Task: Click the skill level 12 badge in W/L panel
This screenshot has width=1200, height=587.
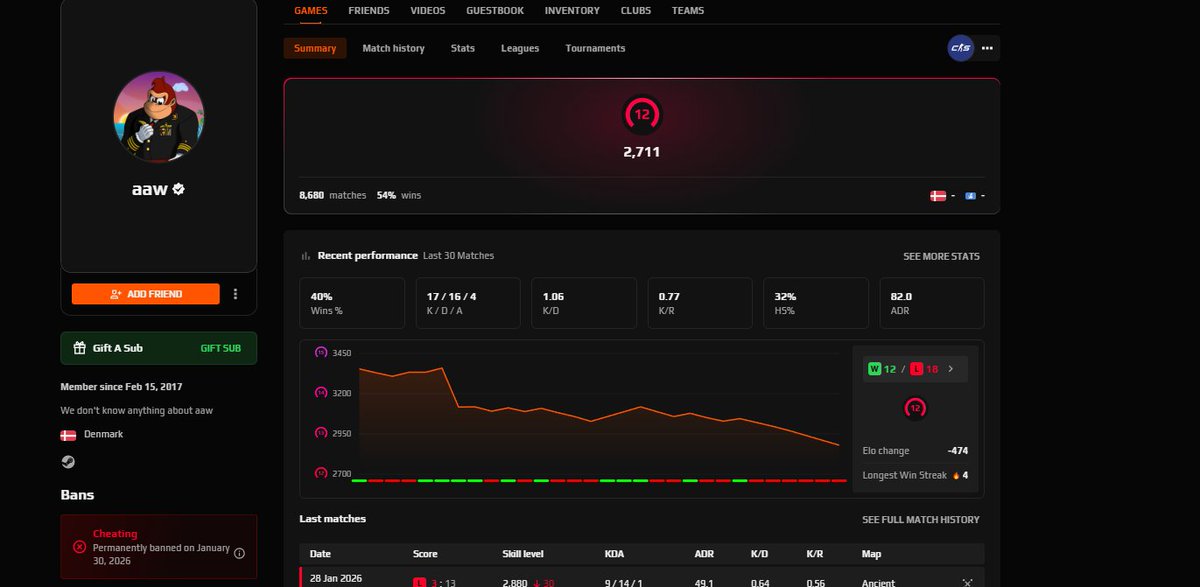Action: click(915, 408)
